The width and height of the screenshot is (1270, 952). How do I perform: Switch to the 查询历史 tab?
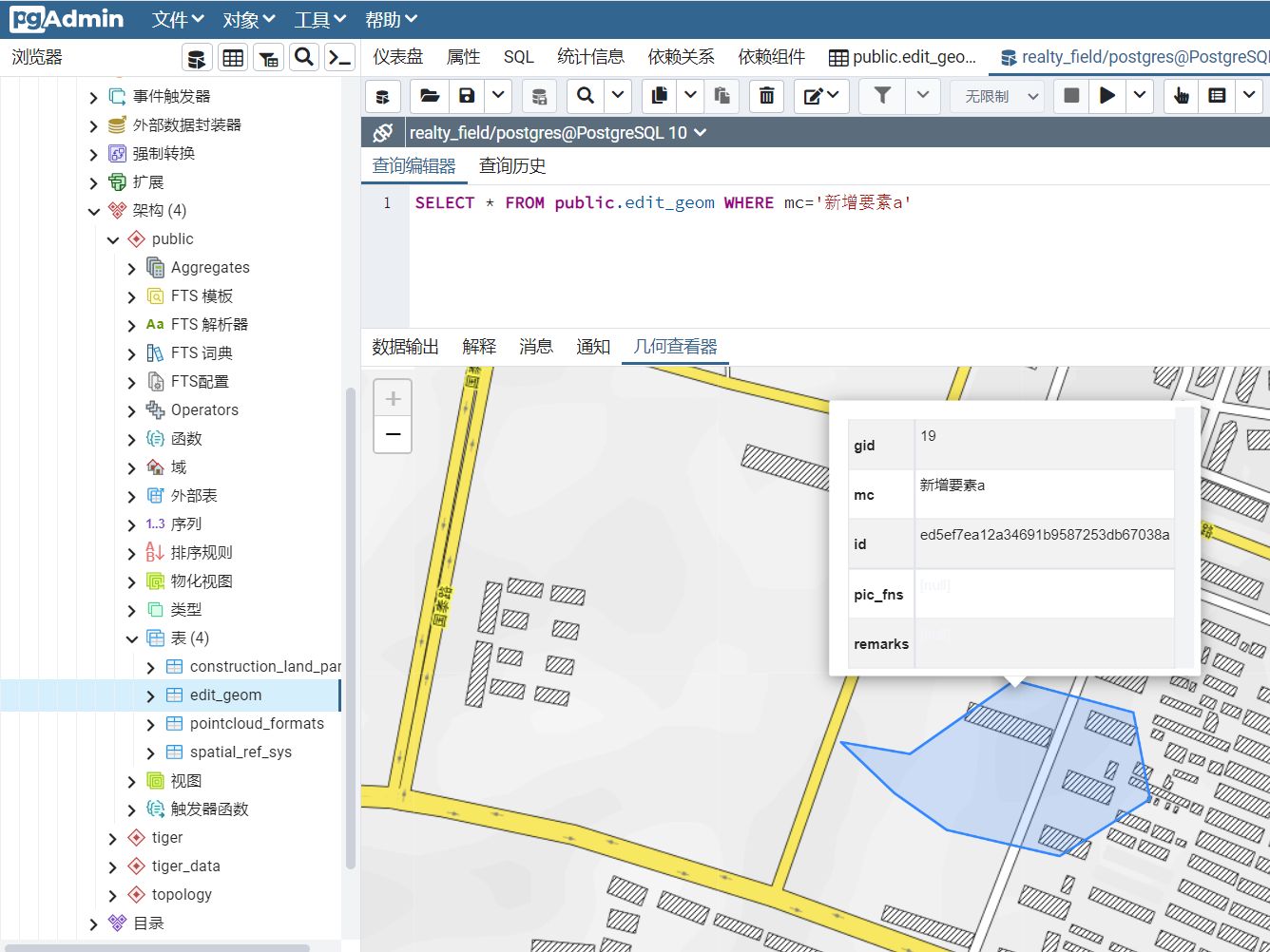point(512,166)
